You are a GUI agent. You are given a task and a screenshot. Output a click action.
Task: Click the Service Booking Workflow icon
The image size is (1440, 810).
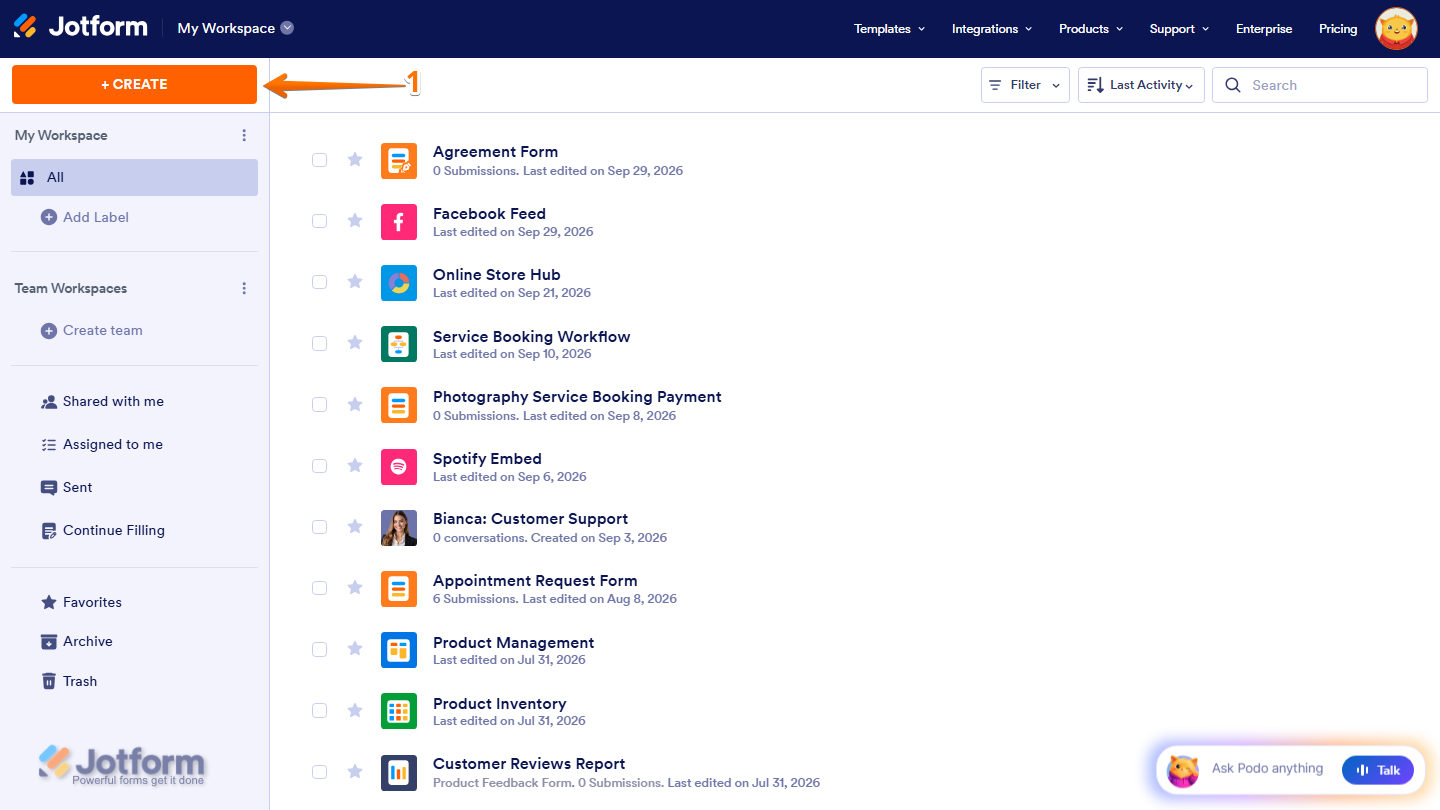coord(399,344)
